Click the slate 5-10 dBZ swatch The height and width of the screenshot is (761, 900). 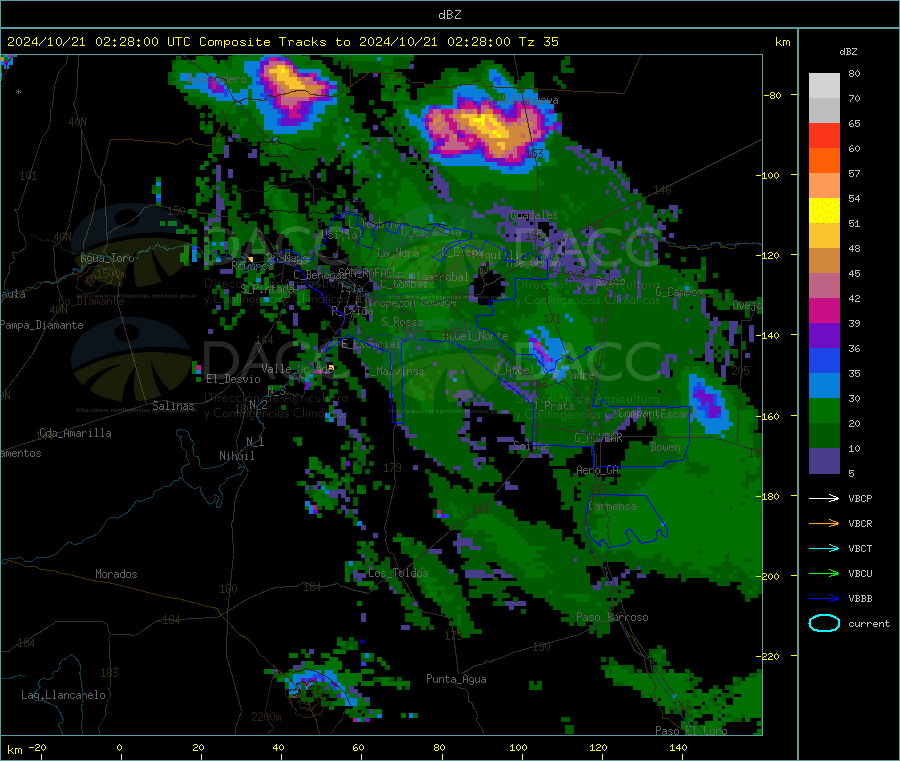824,461
